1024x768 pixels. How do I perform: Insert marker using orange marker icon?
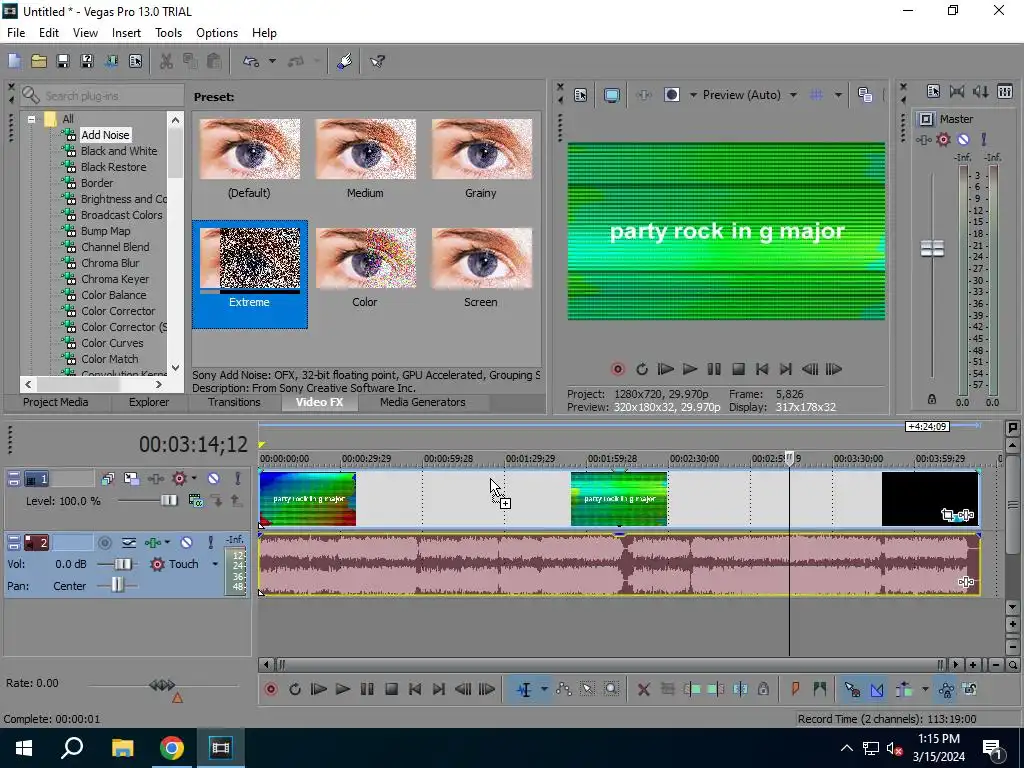click(795, 689)
